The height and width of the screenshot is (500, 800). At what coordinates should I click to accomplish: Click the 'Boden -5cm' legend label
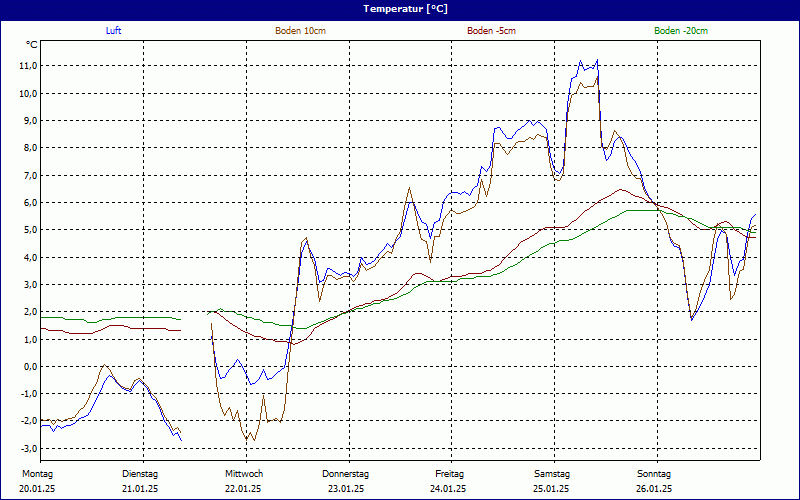(491, 31)
